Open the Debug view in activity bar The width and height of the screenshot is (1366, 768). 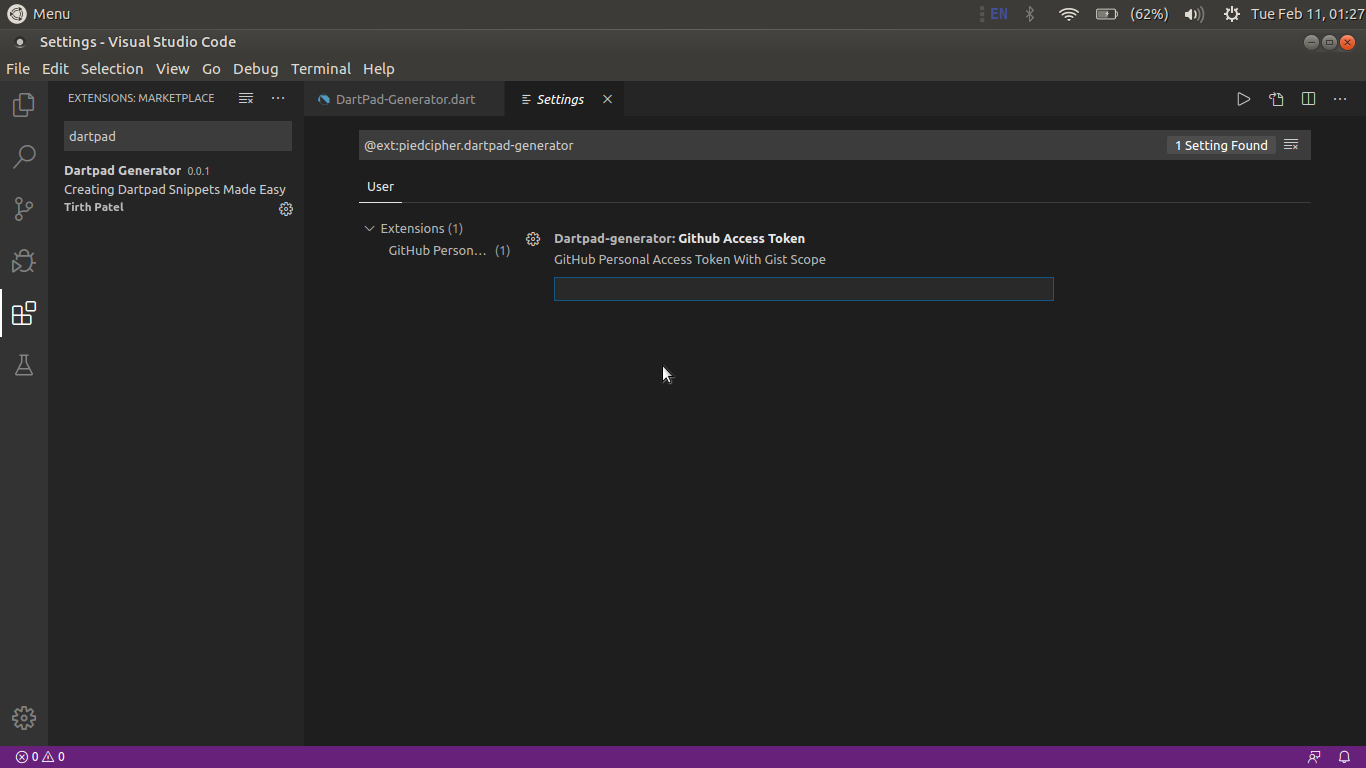(x=24, y=261)
